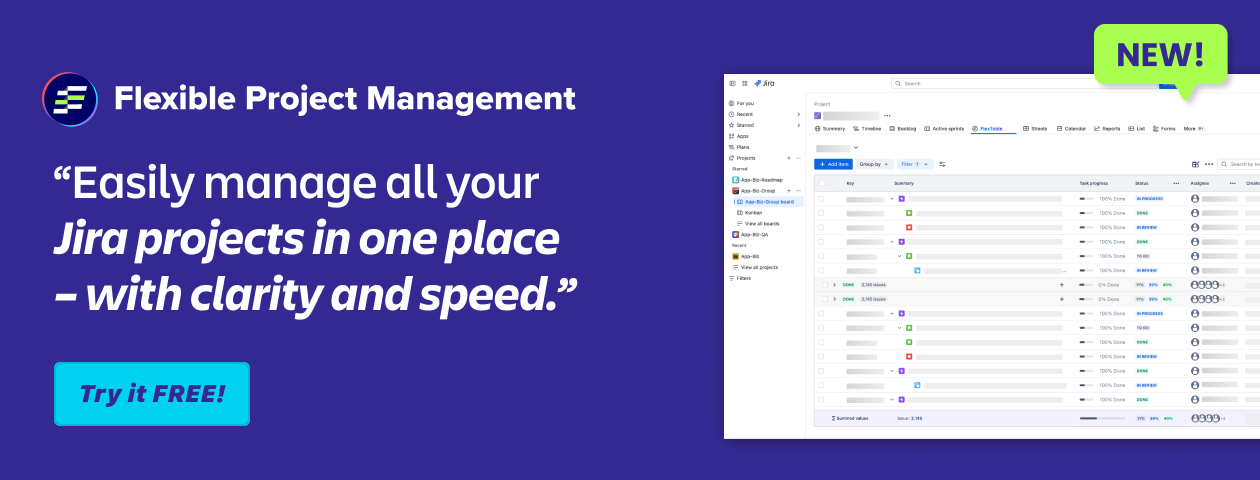The height and width of the screenshot is (480, 1260).
Task: Click the top Jira Search field
Action: pyautogui.click(x=1025, y=83)
